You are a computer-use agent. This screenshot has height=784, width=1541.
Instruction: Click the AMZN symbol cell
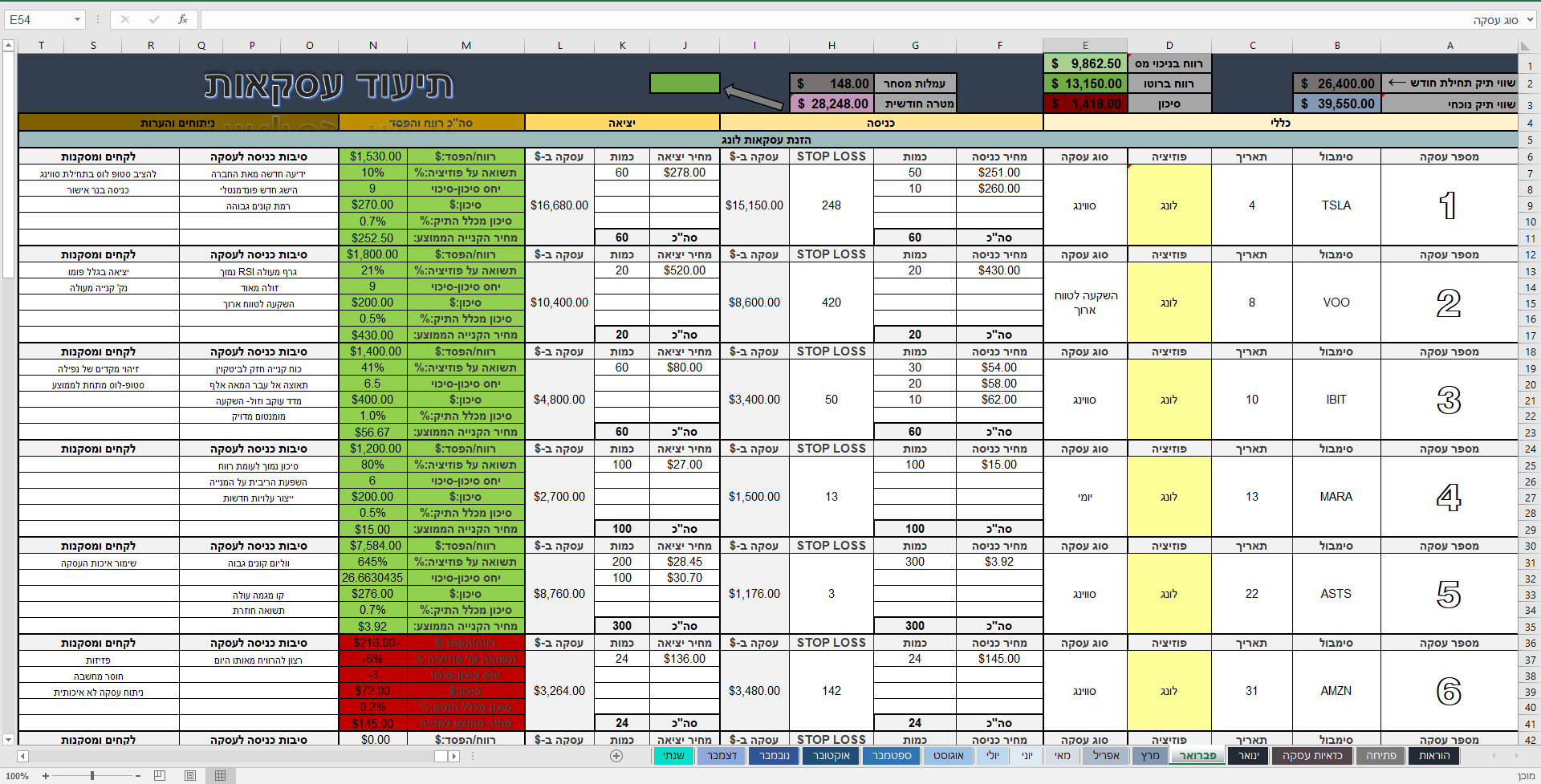click(x=1336, y=691)
